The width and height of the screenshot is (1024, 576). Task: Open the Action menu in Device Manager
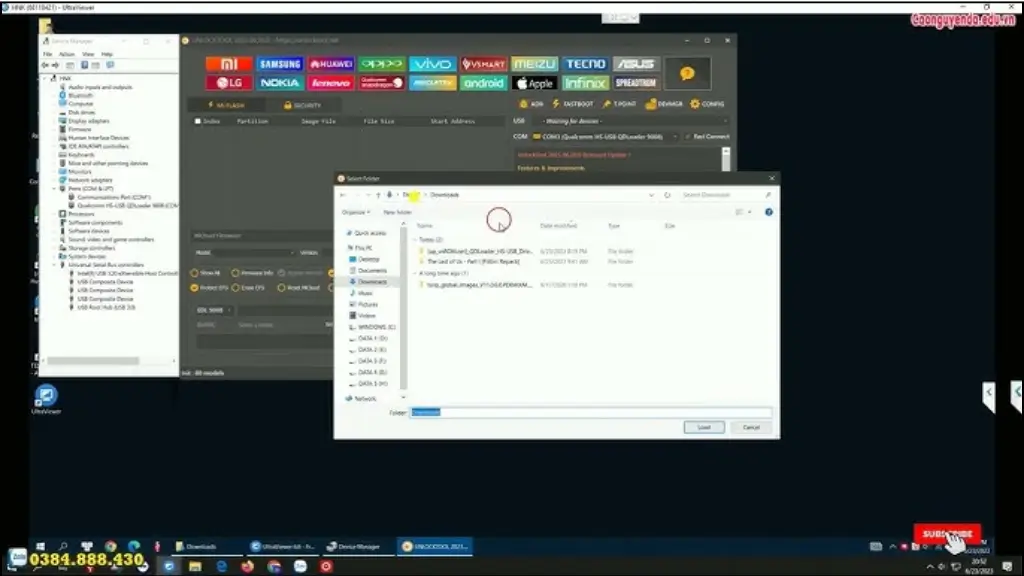pos(67,54)
